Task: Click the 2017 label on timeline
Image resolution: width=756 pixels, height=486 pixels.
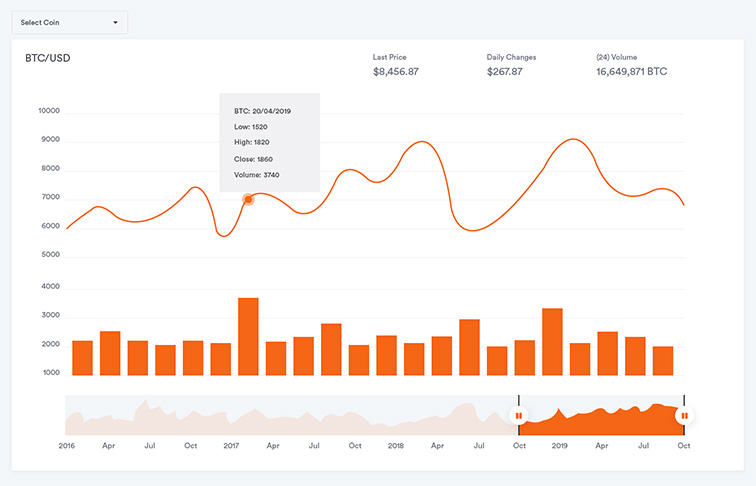Action: click(231, 445)
